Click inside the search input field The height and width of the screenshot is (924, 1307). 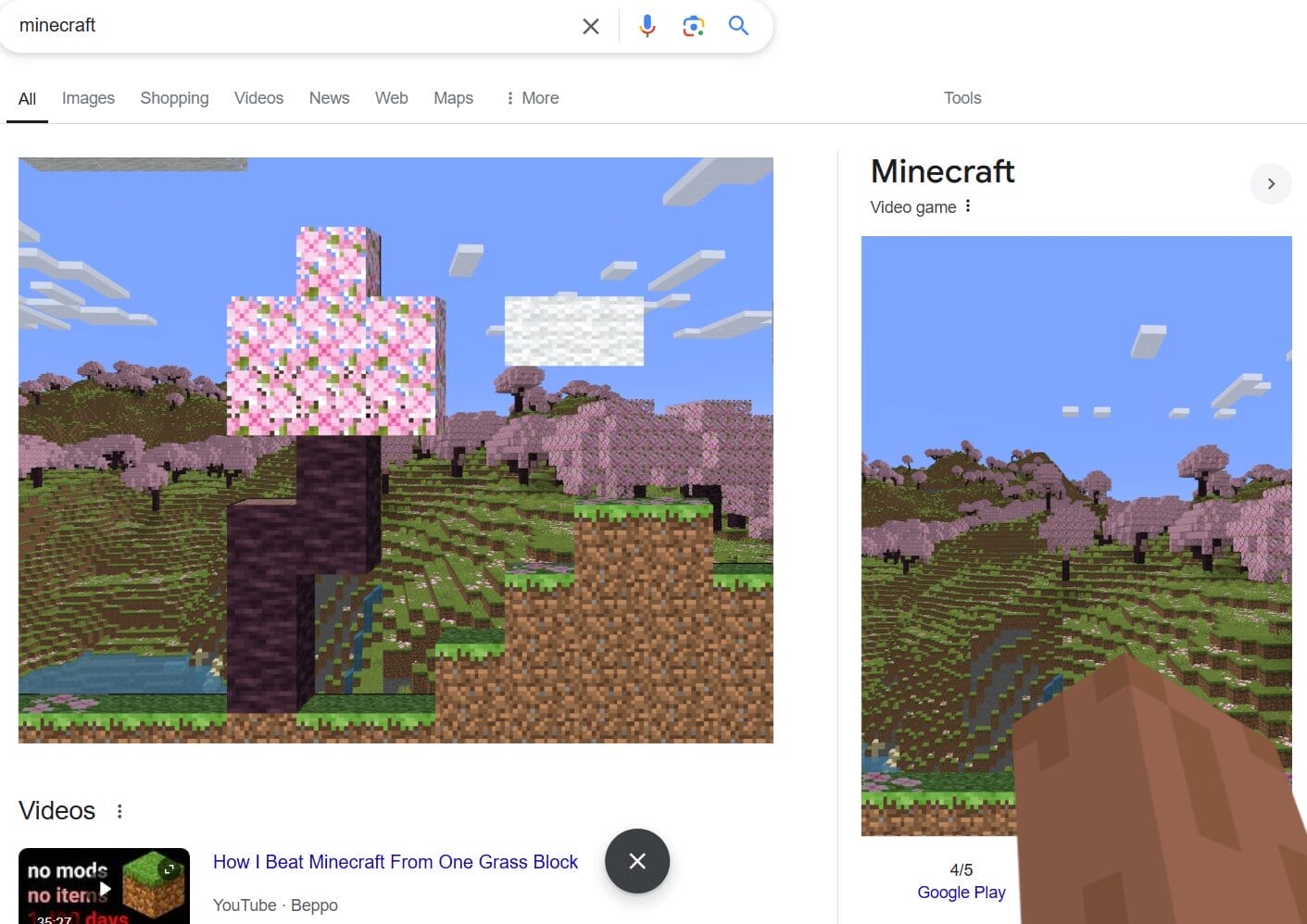click(278, 25)
